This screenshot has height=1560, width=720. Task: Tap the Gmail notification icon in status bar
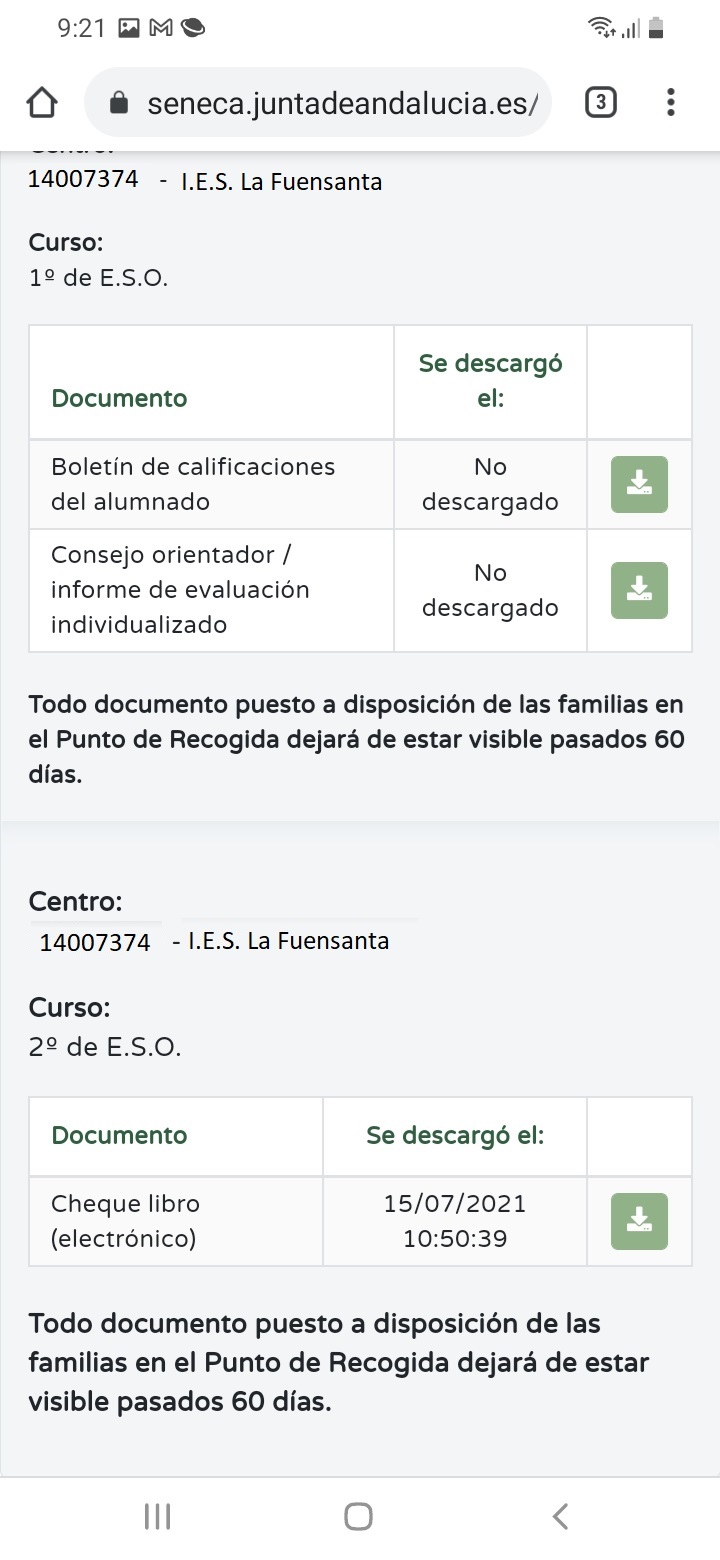coord(161,28)
